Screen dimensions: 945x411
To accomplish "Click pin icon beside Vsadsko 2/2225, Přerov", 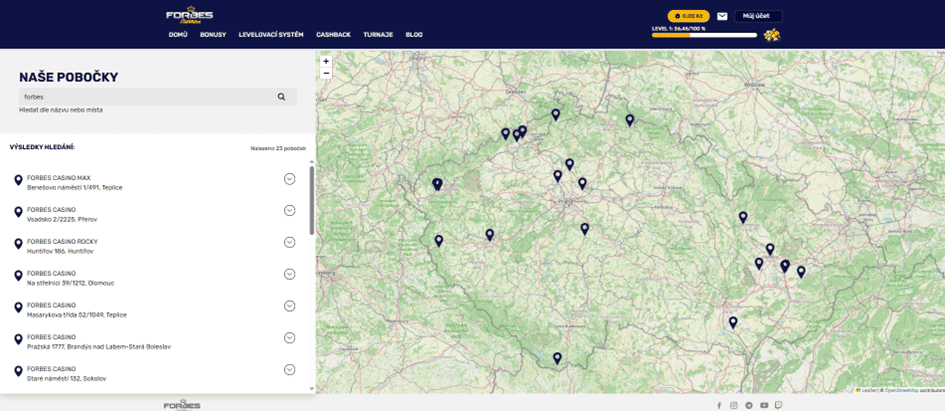I will coord(18,212).
